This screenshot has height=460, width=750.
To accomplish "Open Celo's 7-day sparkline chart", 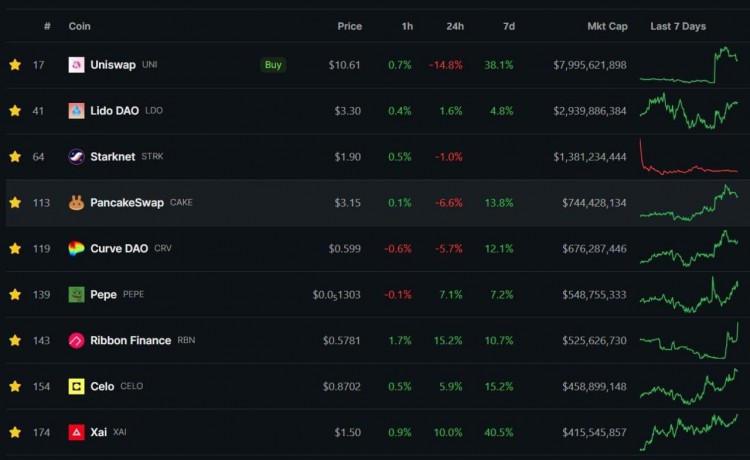I will 689,386.
